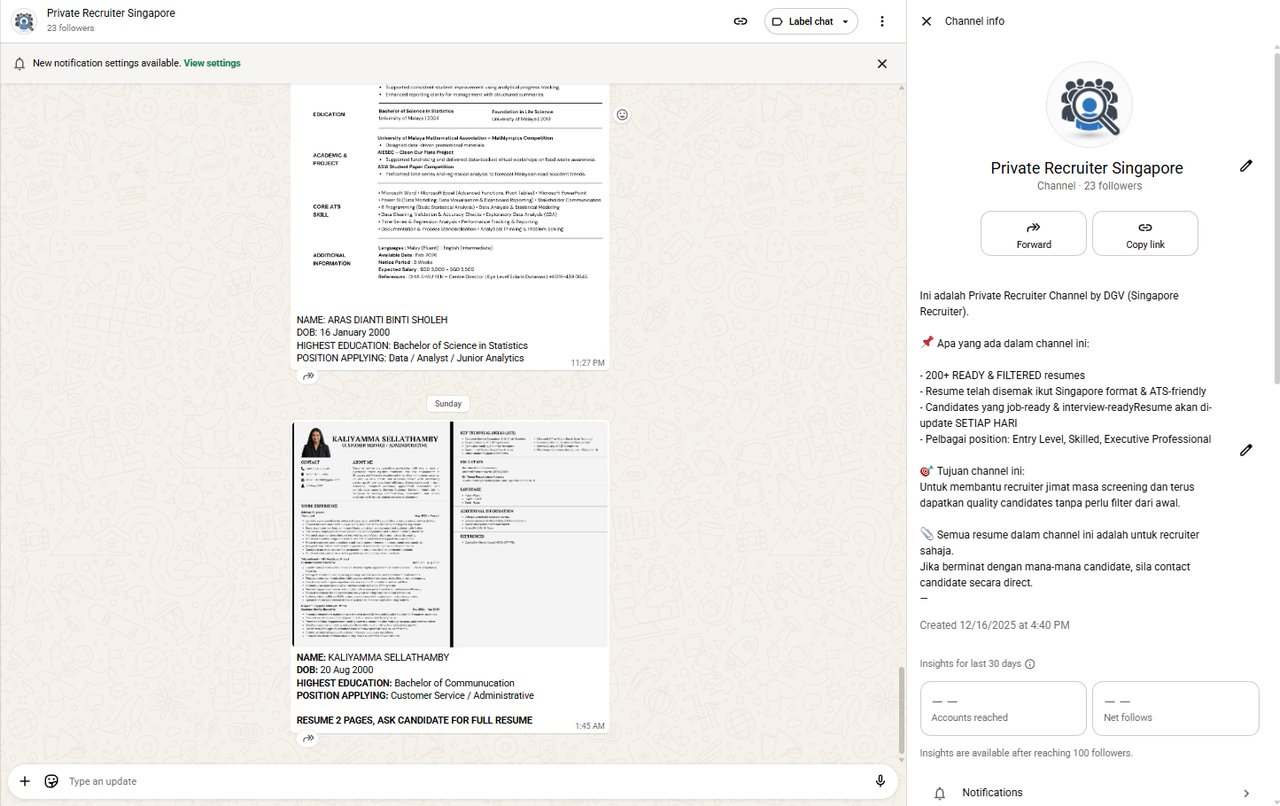Screen dimensions: 1280x806
Task: Click the plus attach icon
Action: 25,781
